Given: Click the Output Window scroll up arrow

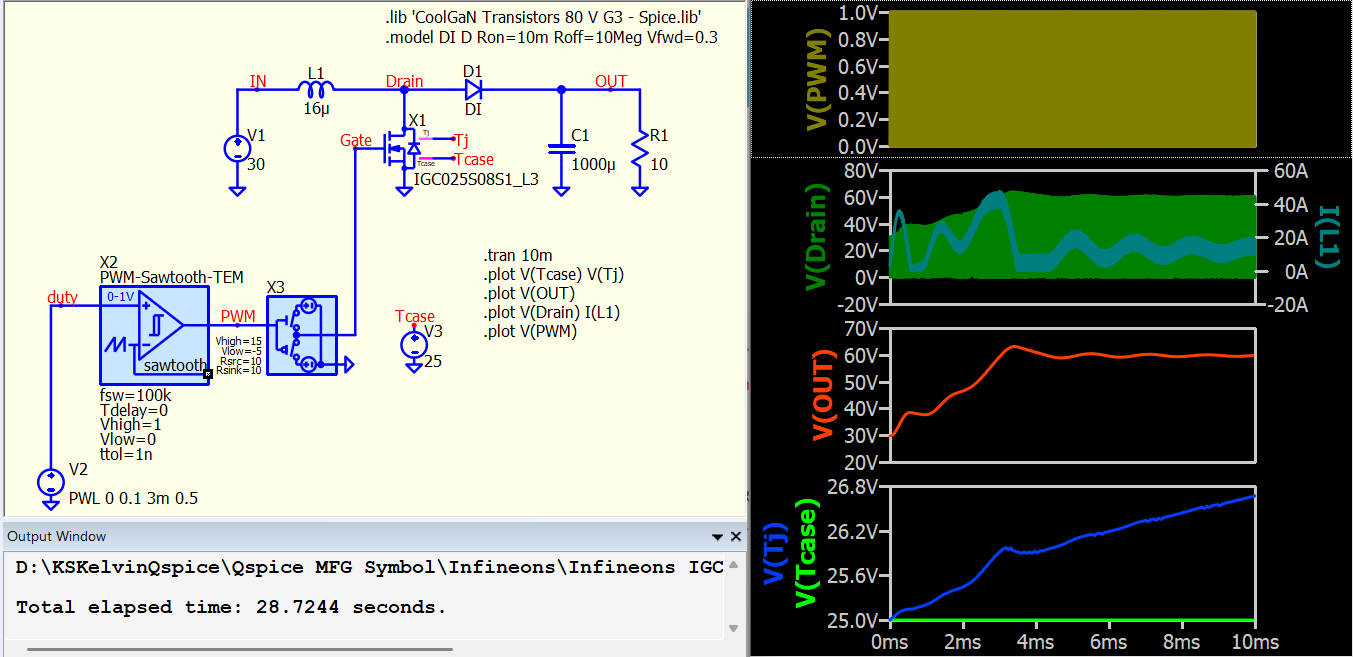Looking at the screenshot, I should click(735, 562).
